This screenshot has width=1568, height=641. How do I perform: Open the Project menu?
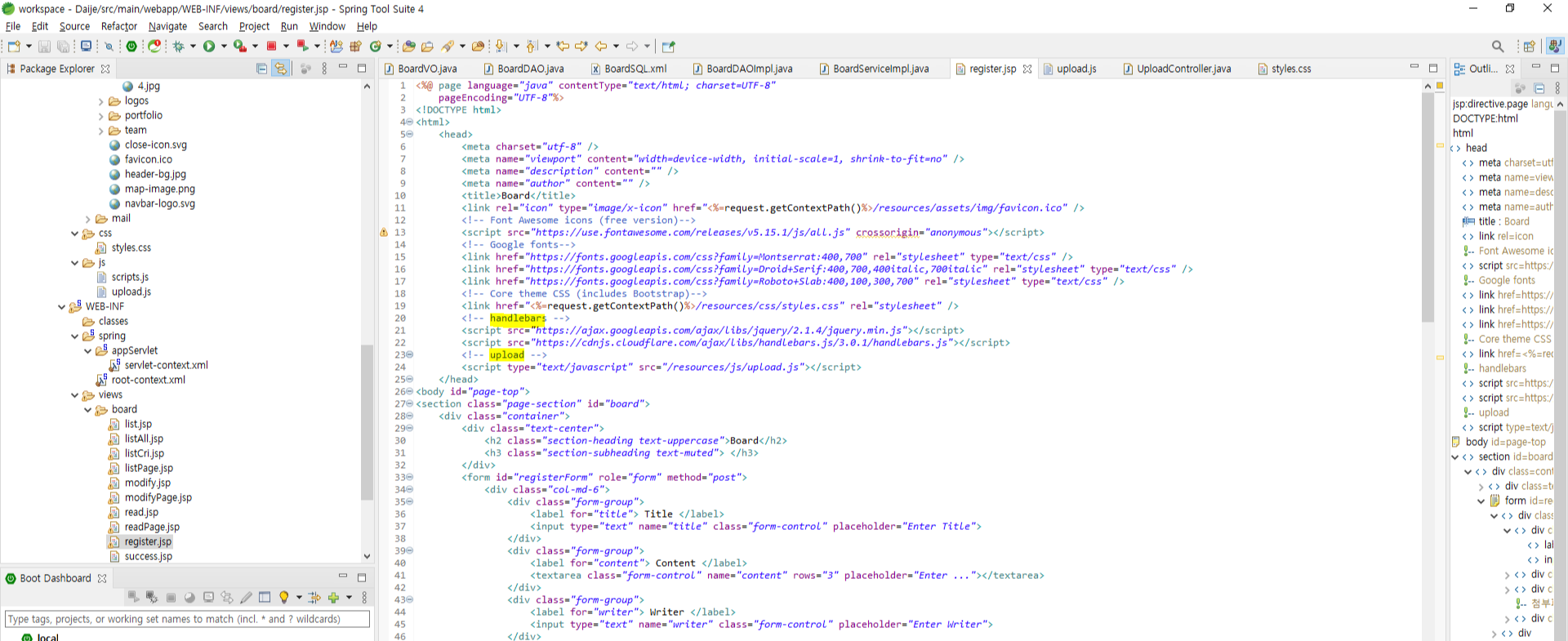[254, 26]
